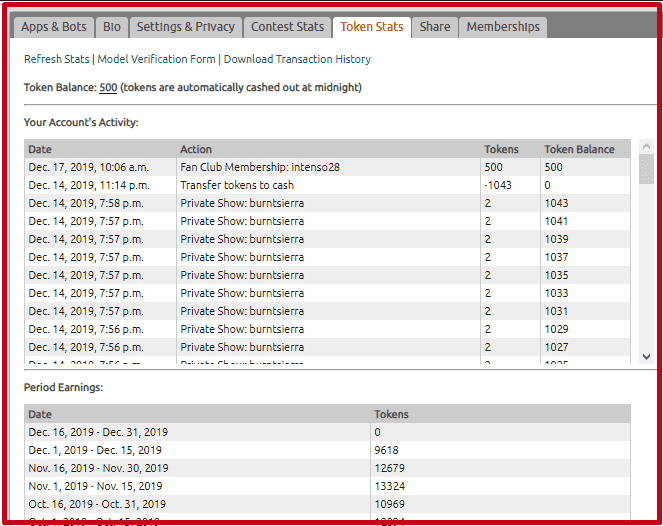Click the Date header in activity table
This screenshot has width=663, height=526.
tap(40, 149)
